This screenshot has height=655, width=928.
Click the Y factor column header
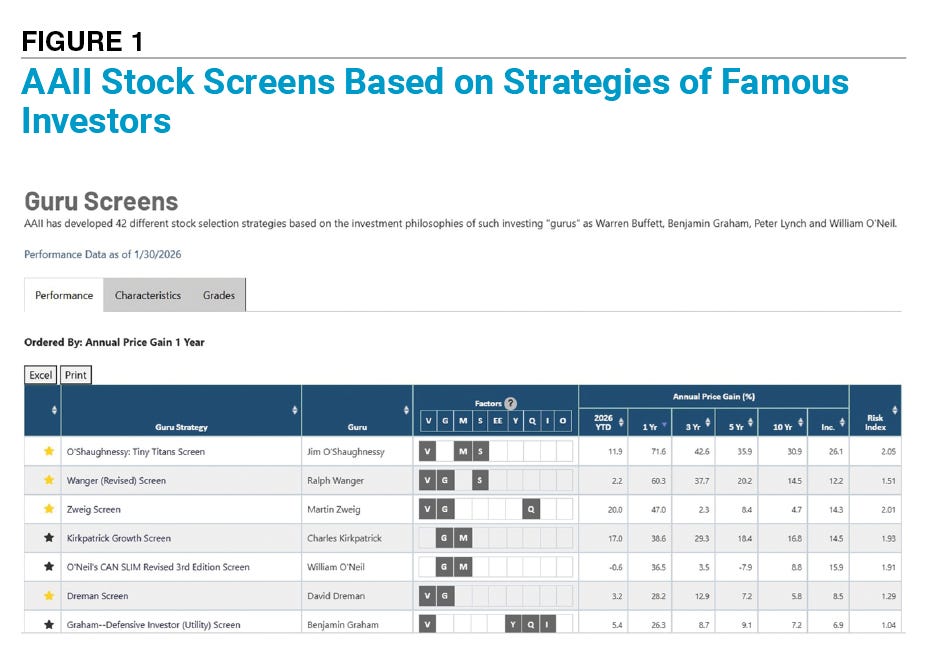pos(516,420)
